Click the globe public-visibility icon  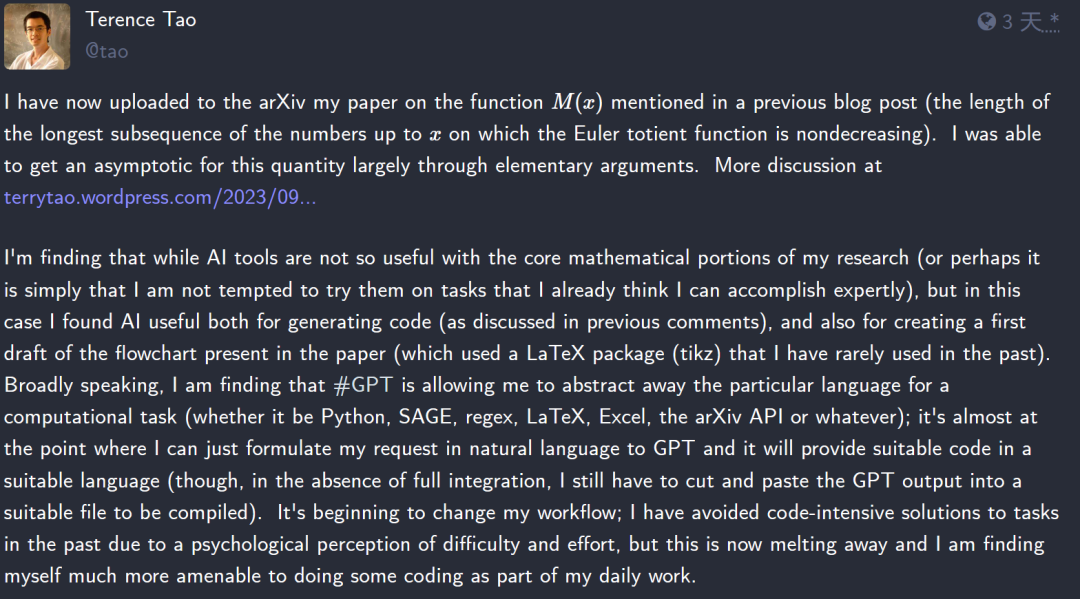(986, 22)
